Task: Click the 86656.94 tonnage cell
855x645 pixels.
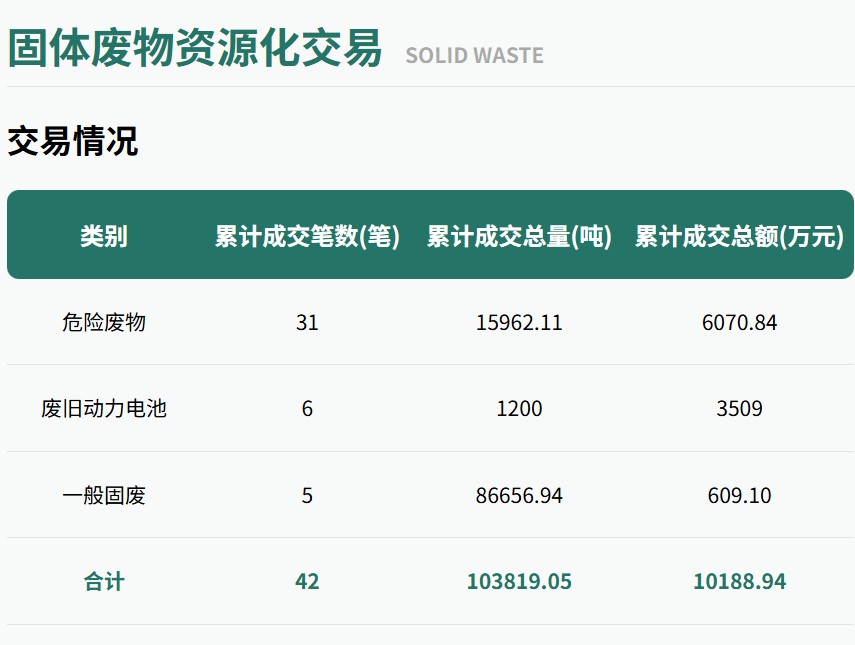Action: click(x=519, y=496)
